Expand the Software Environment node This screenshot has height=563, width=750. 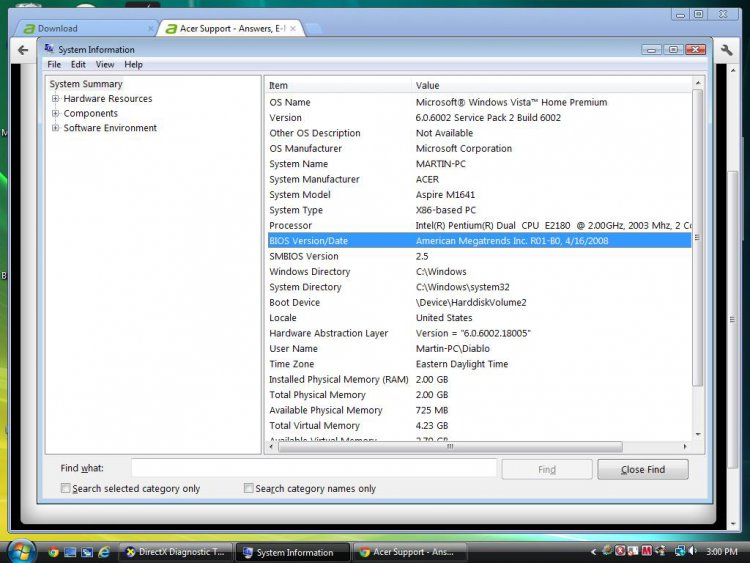pos(55,128)
